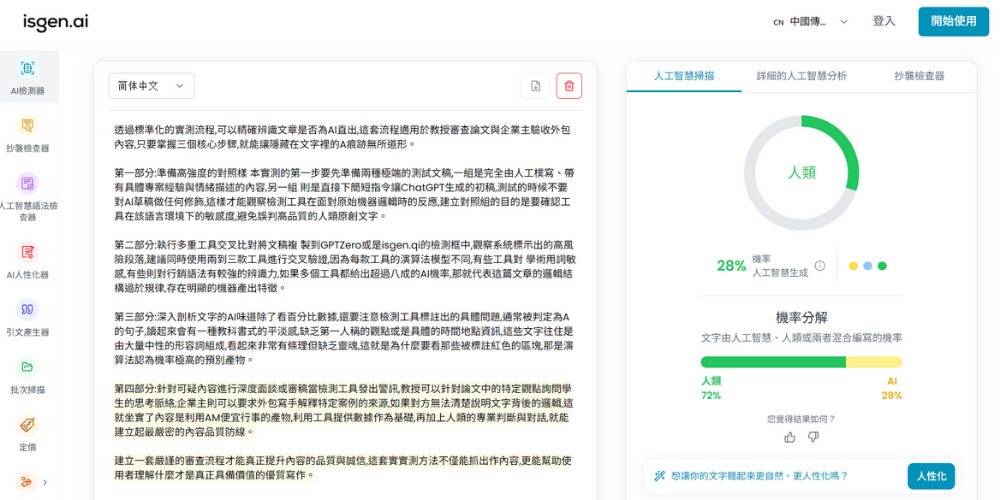Viewport: 1000px width, 500px height.
Task: Click the green legend dot
Action: coord(882,266)
